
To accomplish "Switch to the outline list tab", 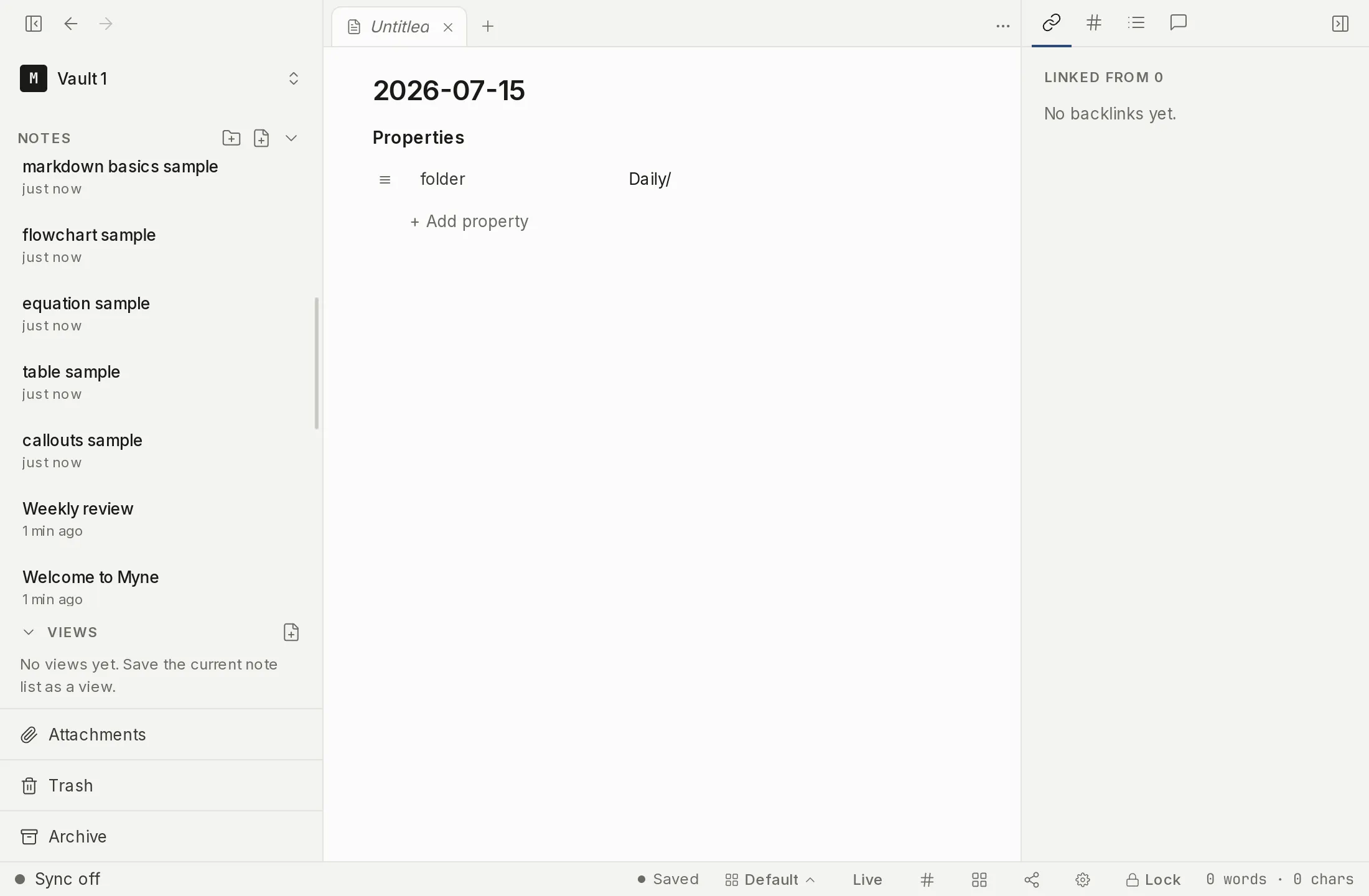I will (x=1136, y=23).
